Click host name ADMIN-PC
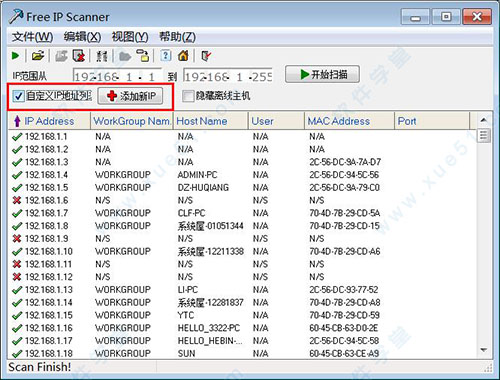The width and height of the screenshot is (500, 380). tap(197, 175)
